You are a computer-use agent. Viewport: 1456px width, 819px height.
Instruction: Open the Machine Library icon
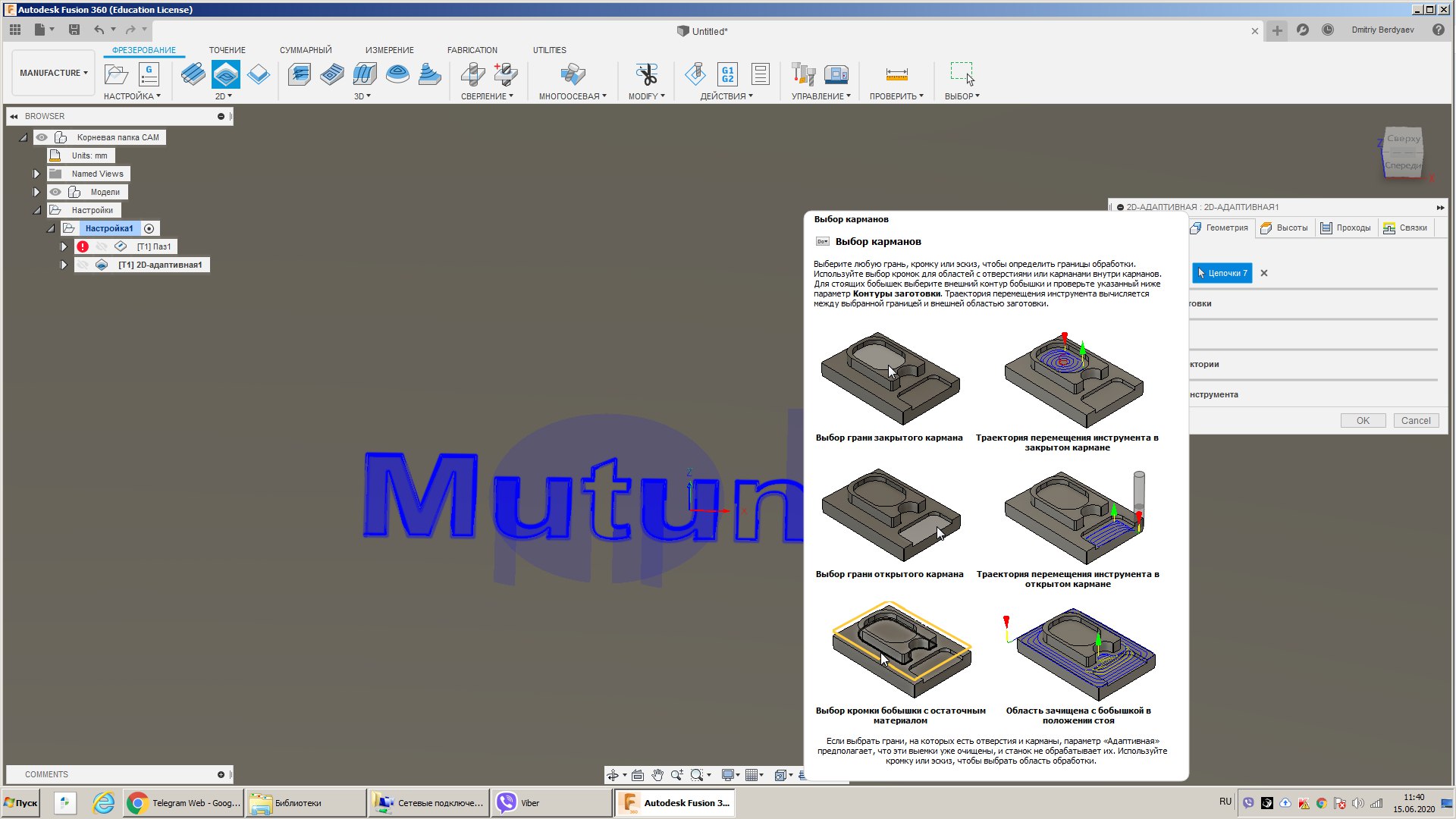pyautogui.click(x=836, y=74)
